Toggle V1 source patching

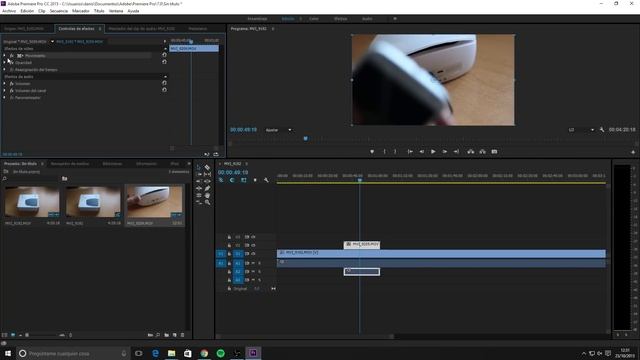coord(221,253)
